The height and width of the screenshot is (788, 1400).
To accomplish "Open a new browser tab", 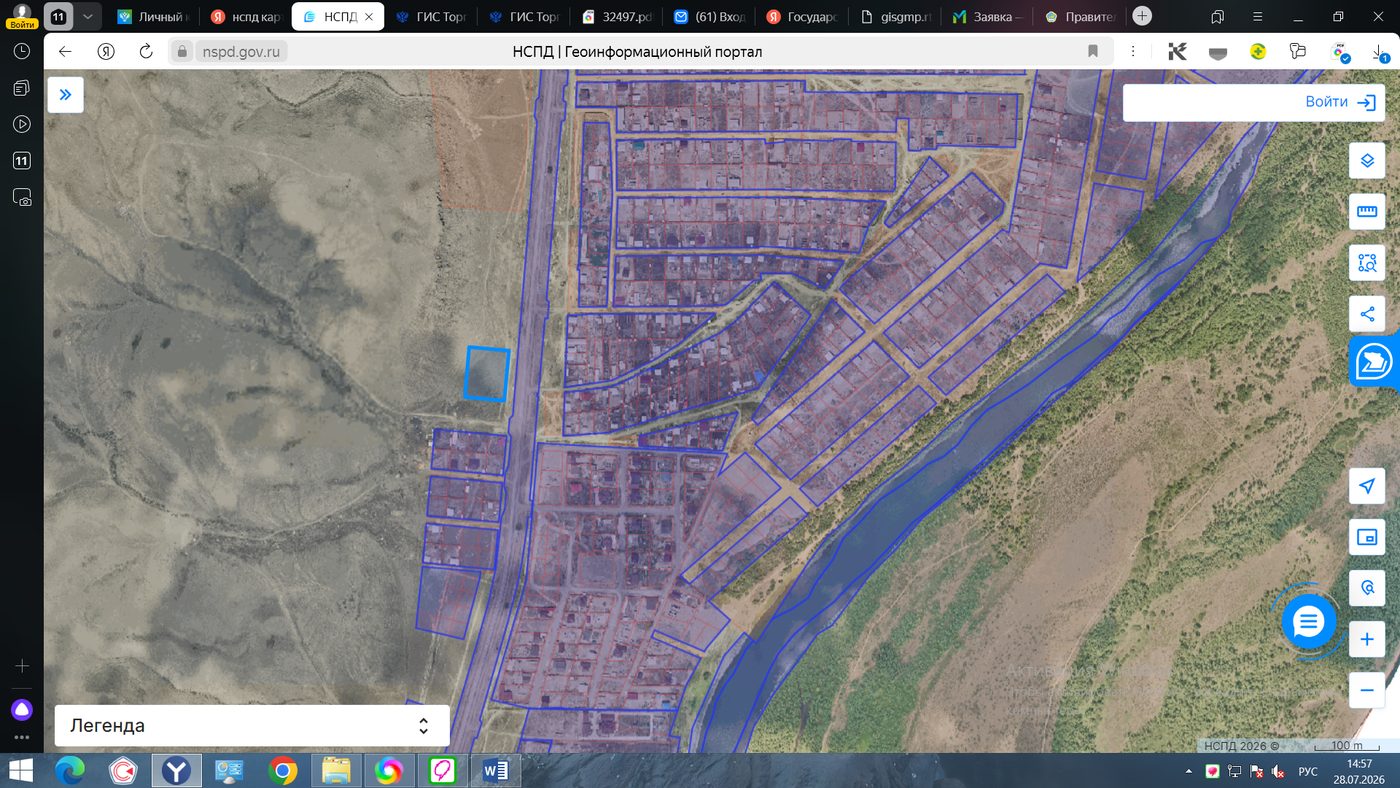I will [1142, 16].
